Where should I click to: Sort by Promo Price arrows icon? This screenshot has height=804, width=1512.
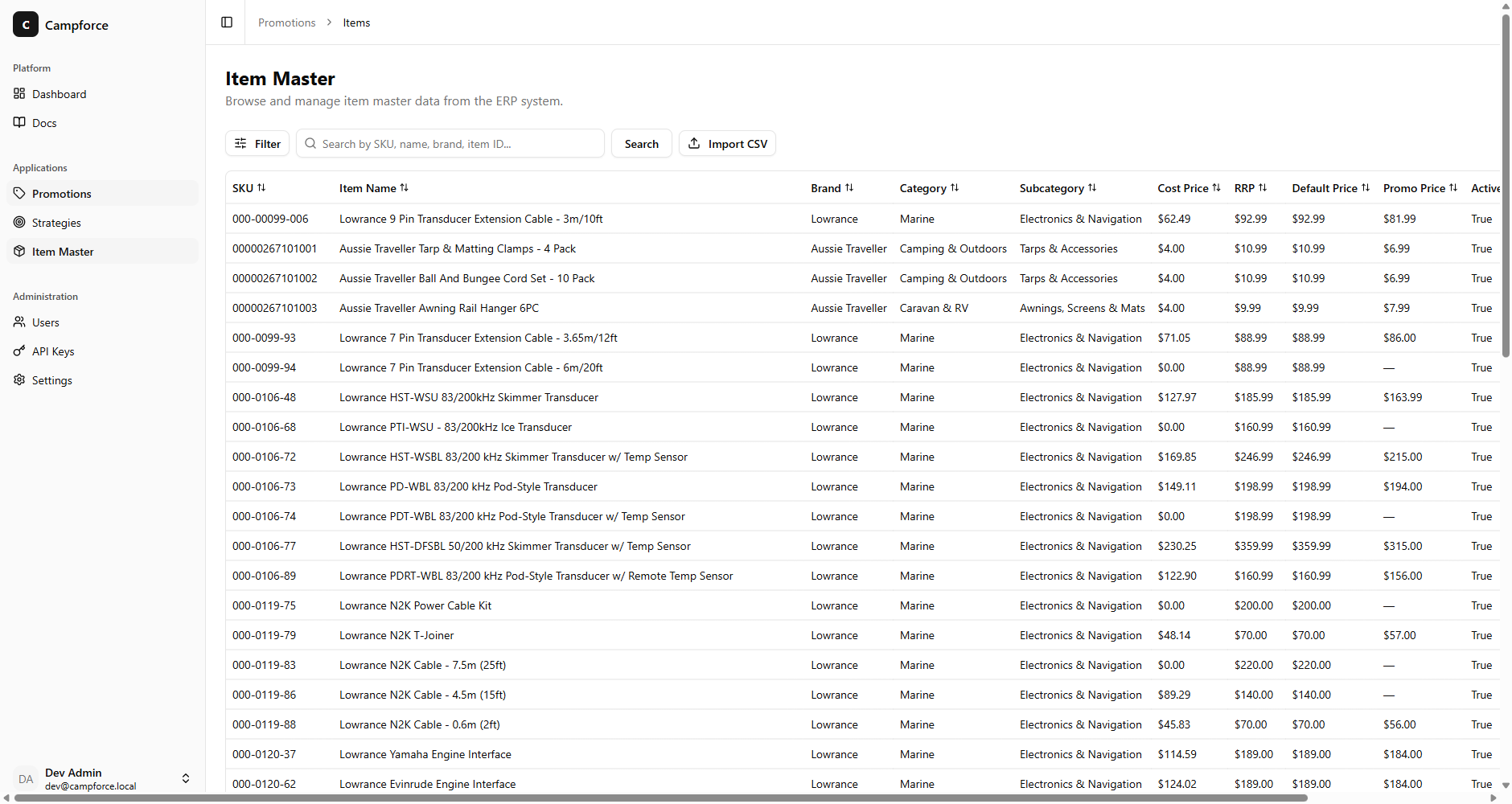click(x=1453, y=188)
